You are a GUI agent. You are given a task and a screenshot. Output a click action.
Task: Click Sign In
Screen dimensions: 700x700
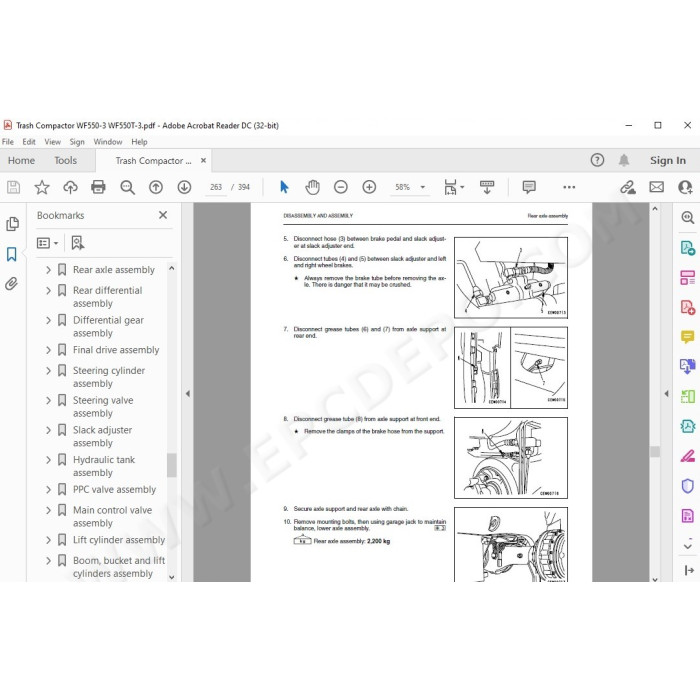(x=667, y=160)
